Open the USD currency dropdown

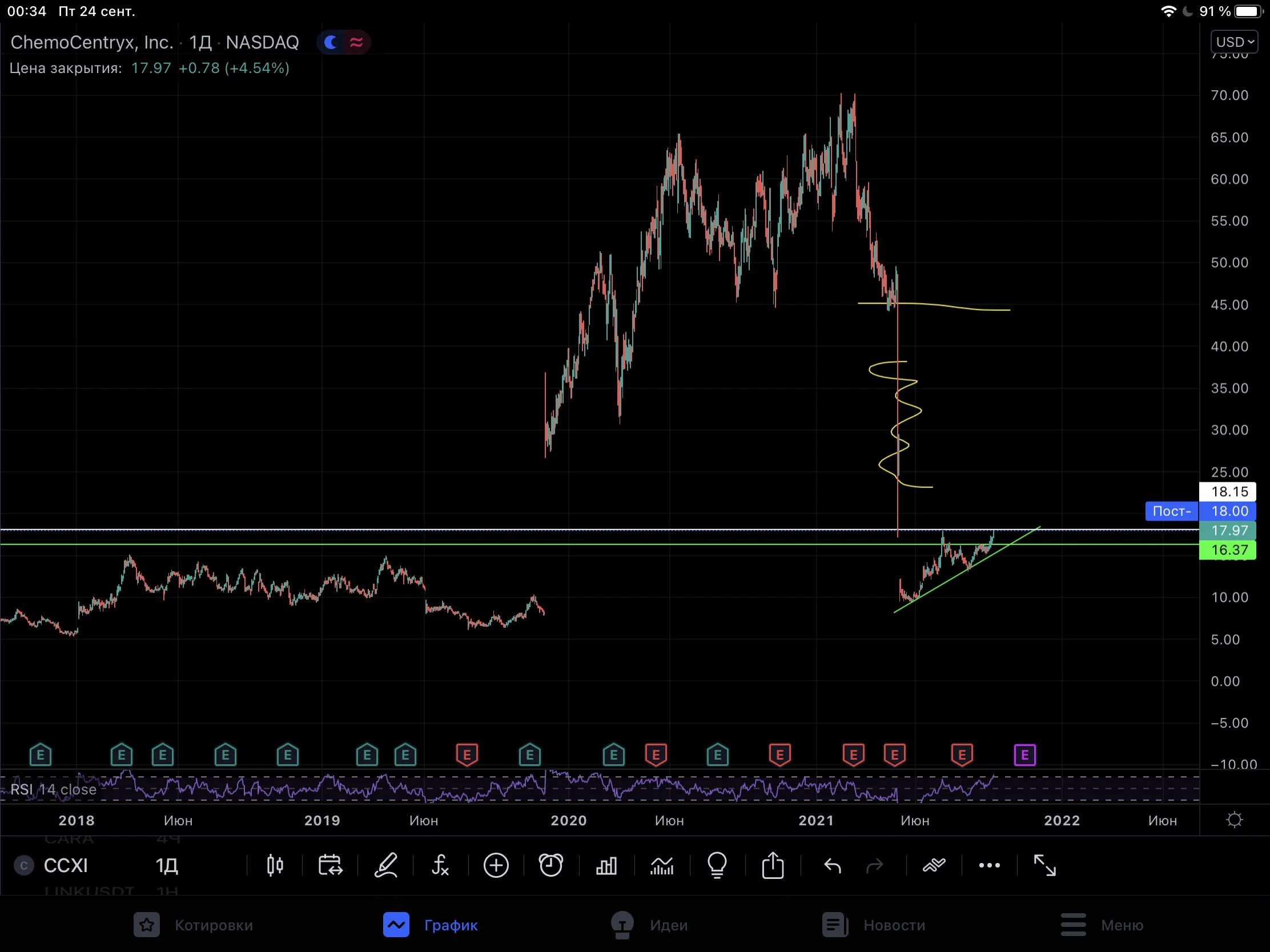coord(1235,42)
